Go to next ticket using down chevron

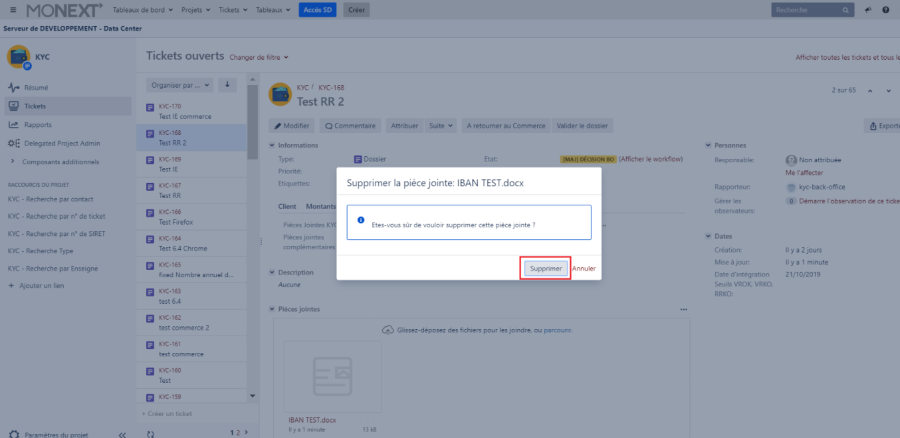coord(887,91)
